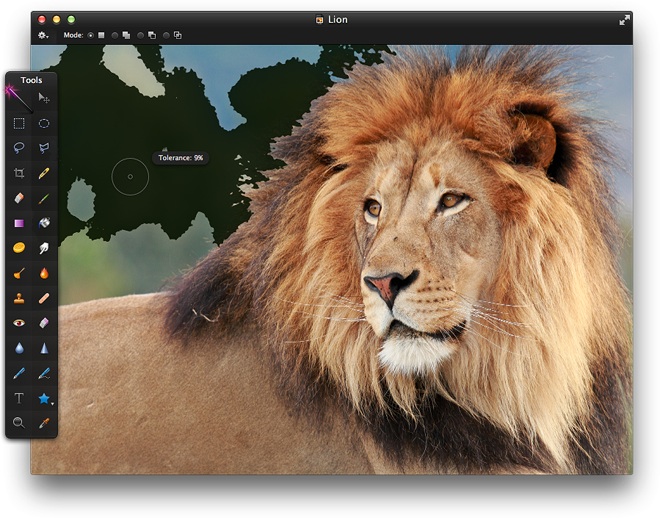The height and width of the screenshot is (518, 660).
Task: Activate the Zoom magnifier tool
Action: pyautogui.click(x=19, y=423)
